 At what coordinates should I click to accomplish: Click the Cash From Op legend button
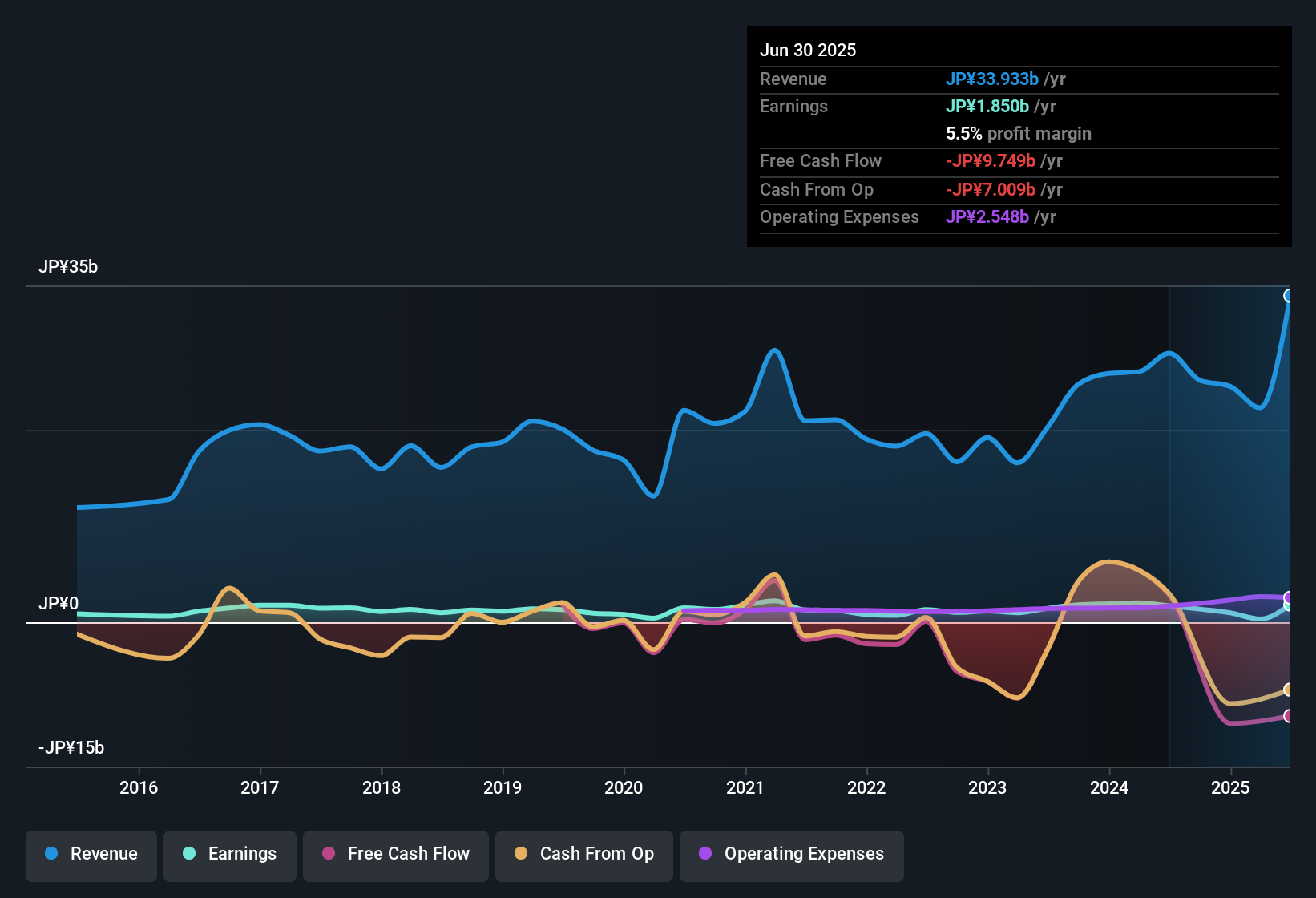pyautogui.click(x=583, y=854)
